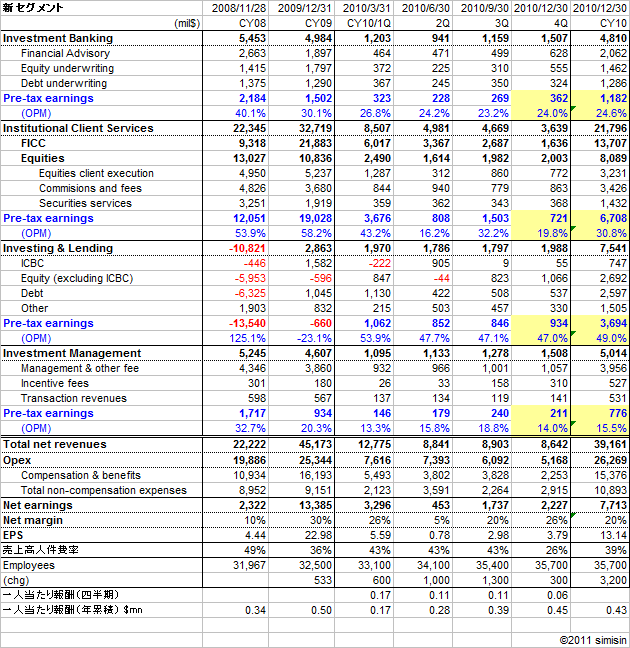
Task: Select the 2,663 Financial Advisory CY08 value
Action: [x=252, y=53]
